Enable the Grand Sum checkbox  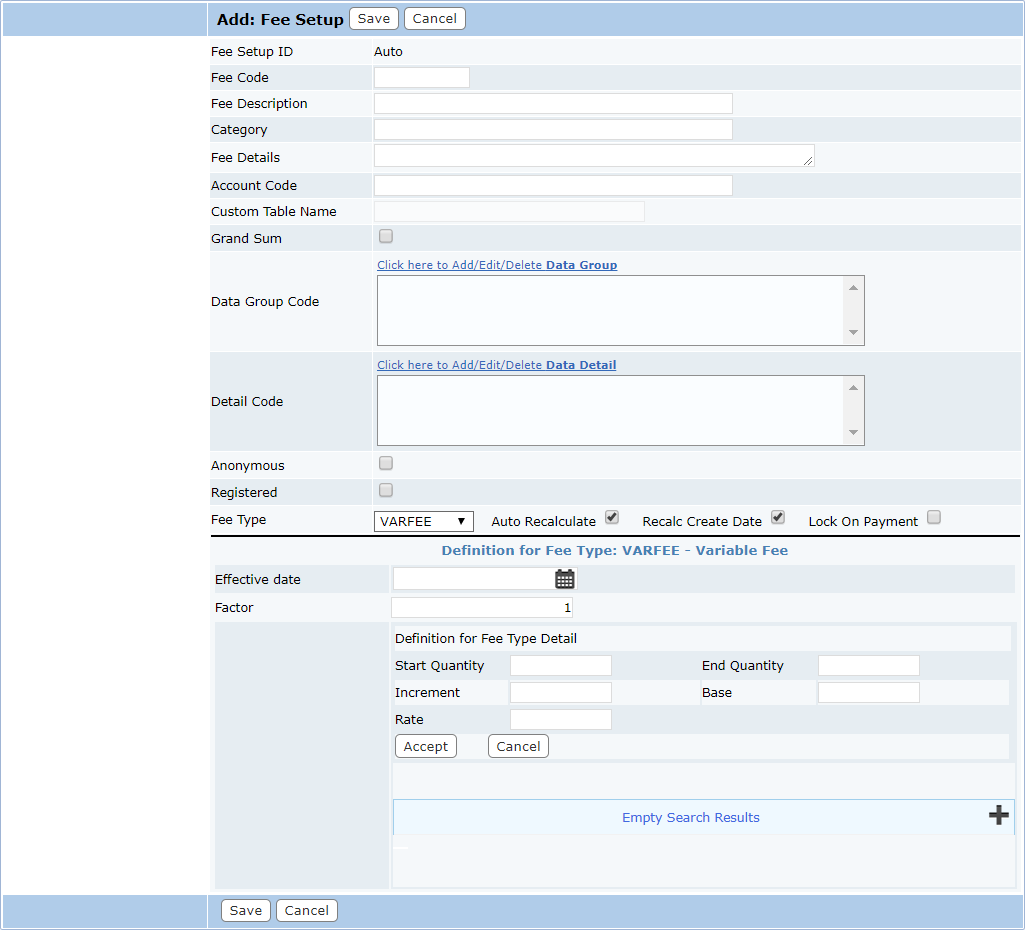[386, 236]
